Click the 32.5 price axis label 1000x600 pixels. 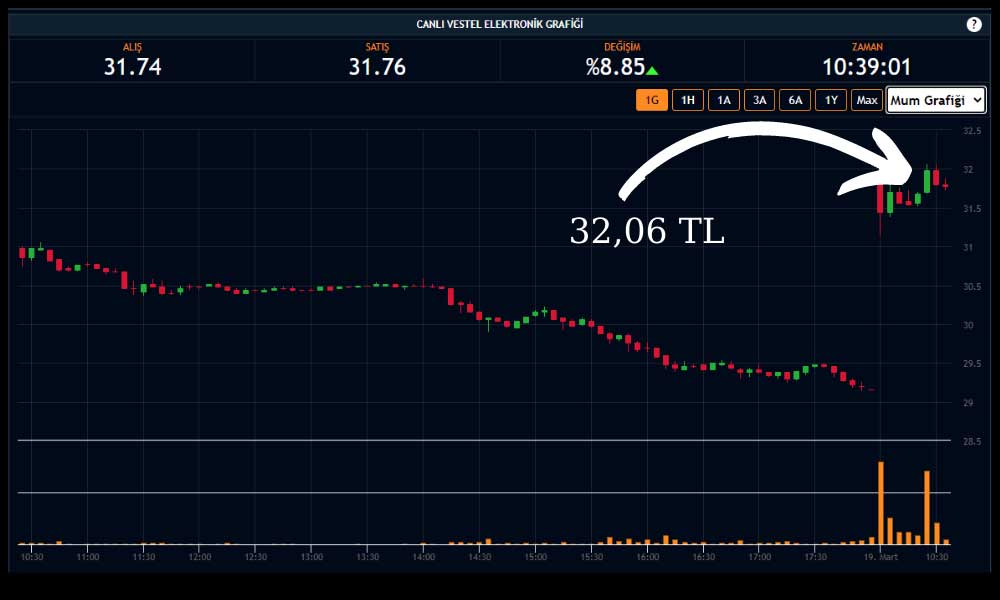(x=972, y=131)
